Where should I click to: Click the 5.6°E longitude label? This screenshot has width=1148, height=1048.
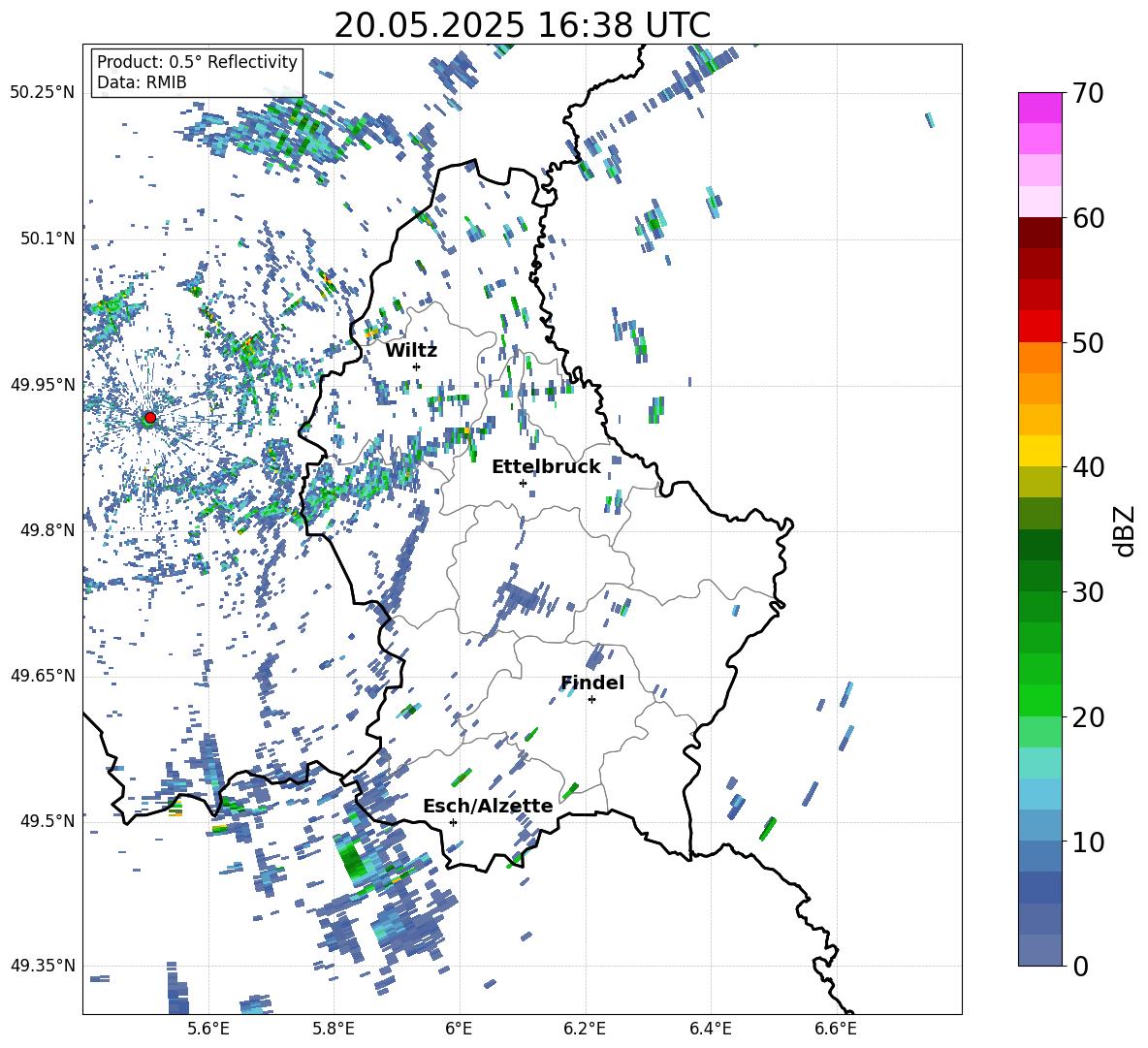click(x=208, y=1029)
